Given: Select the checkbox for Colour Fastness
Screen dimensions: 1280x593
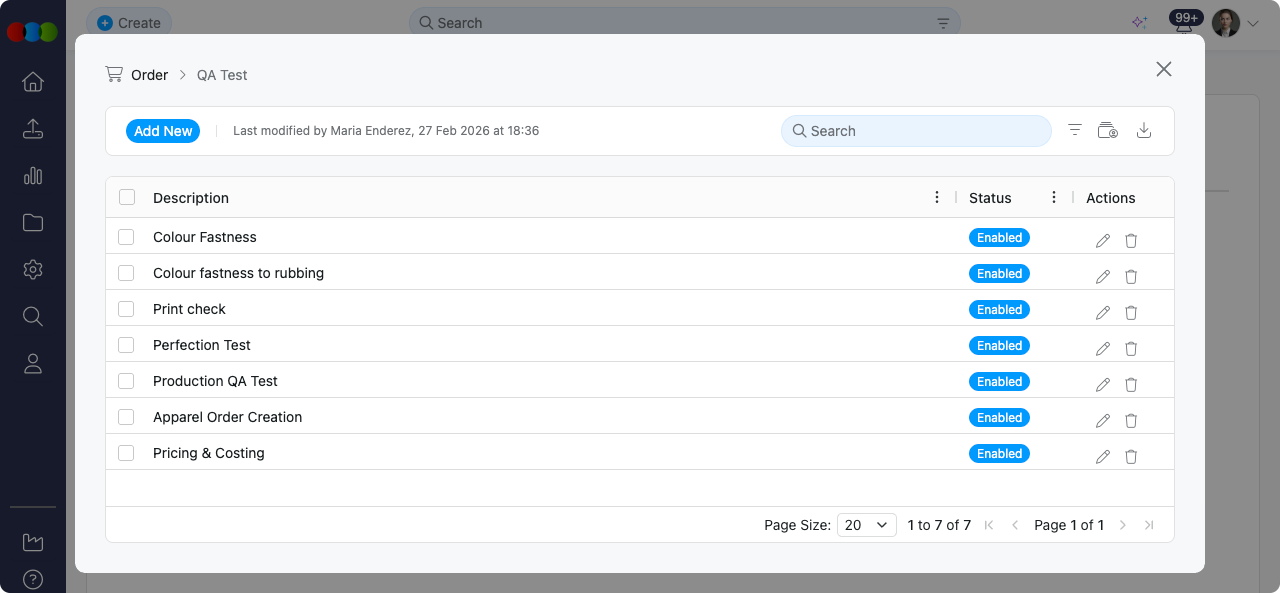Looking at the screenshot, I should click(x=126, y=237).
